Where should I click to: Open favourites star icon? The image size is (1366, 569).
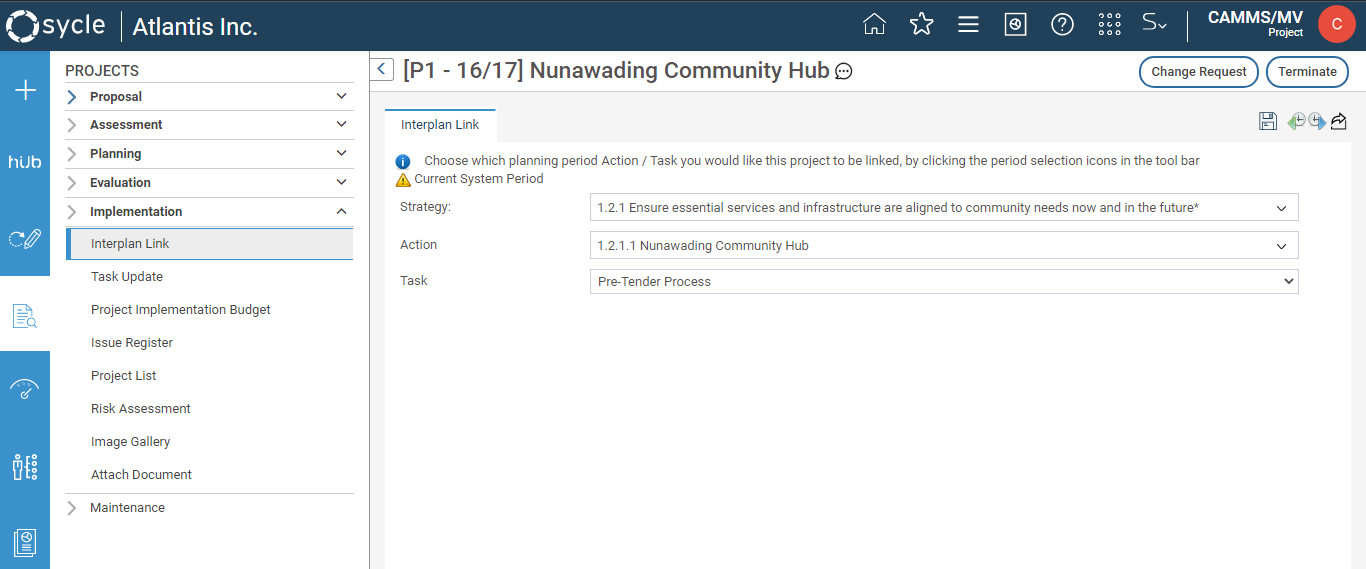(921, 25)
